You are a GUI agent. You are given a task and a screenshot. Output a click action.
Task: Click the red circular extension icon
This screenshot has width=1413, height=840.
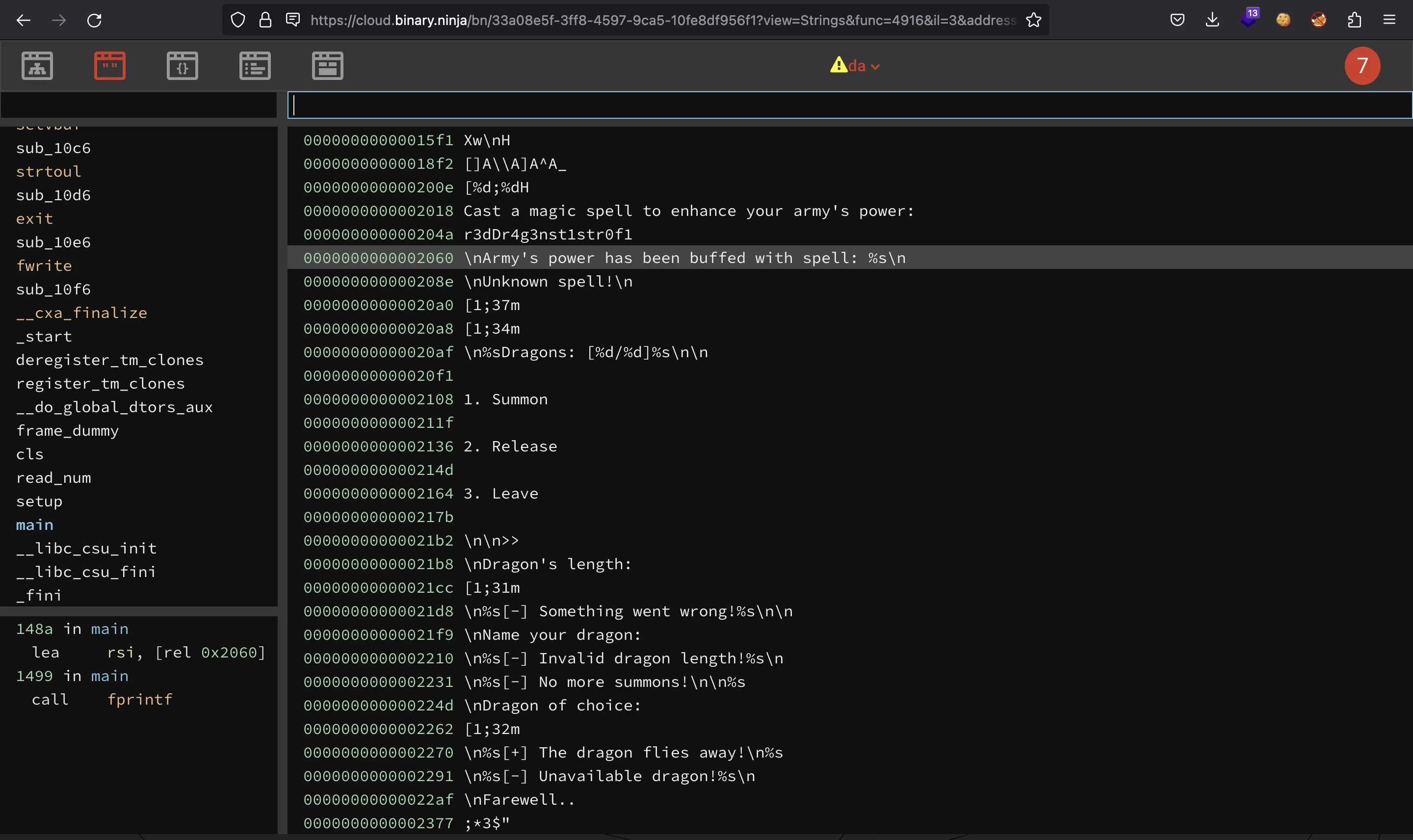(x=1318, y=21)
